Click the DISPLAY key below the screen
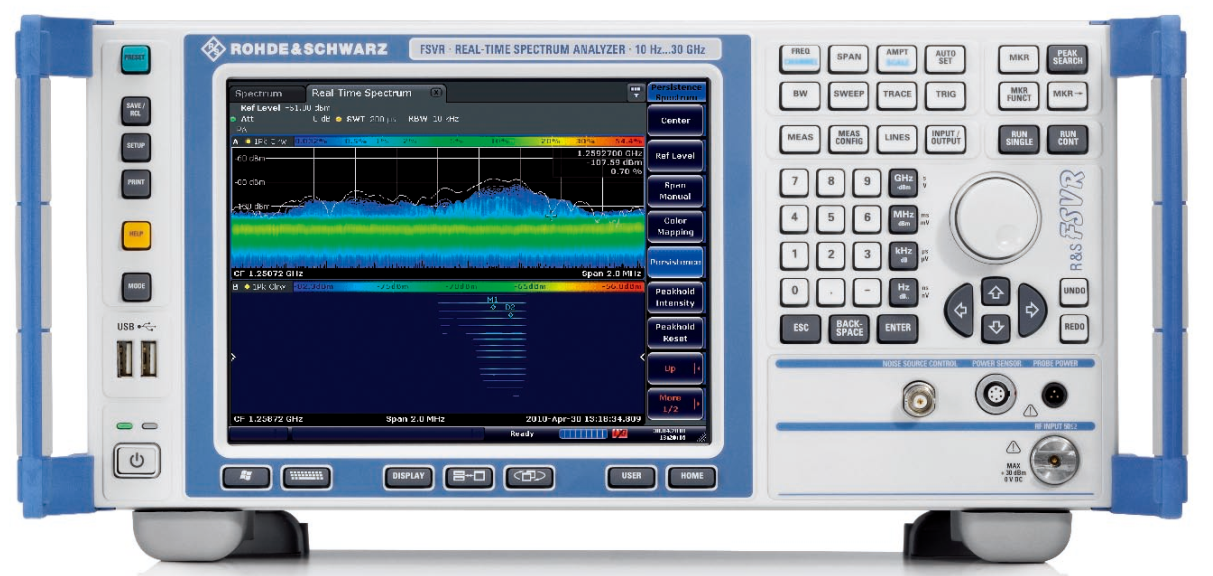This screenshot has height=576, width=1213. [x=408, y=476]
